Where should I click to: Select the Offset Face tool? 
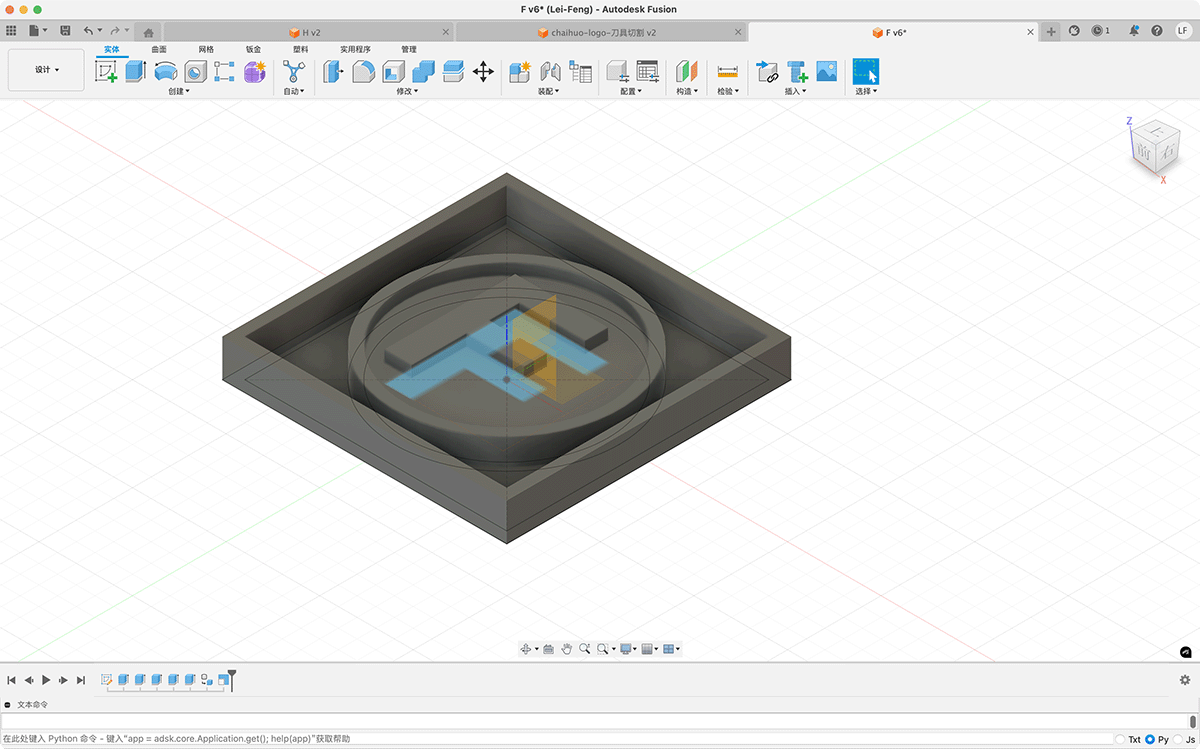[453, 71]
